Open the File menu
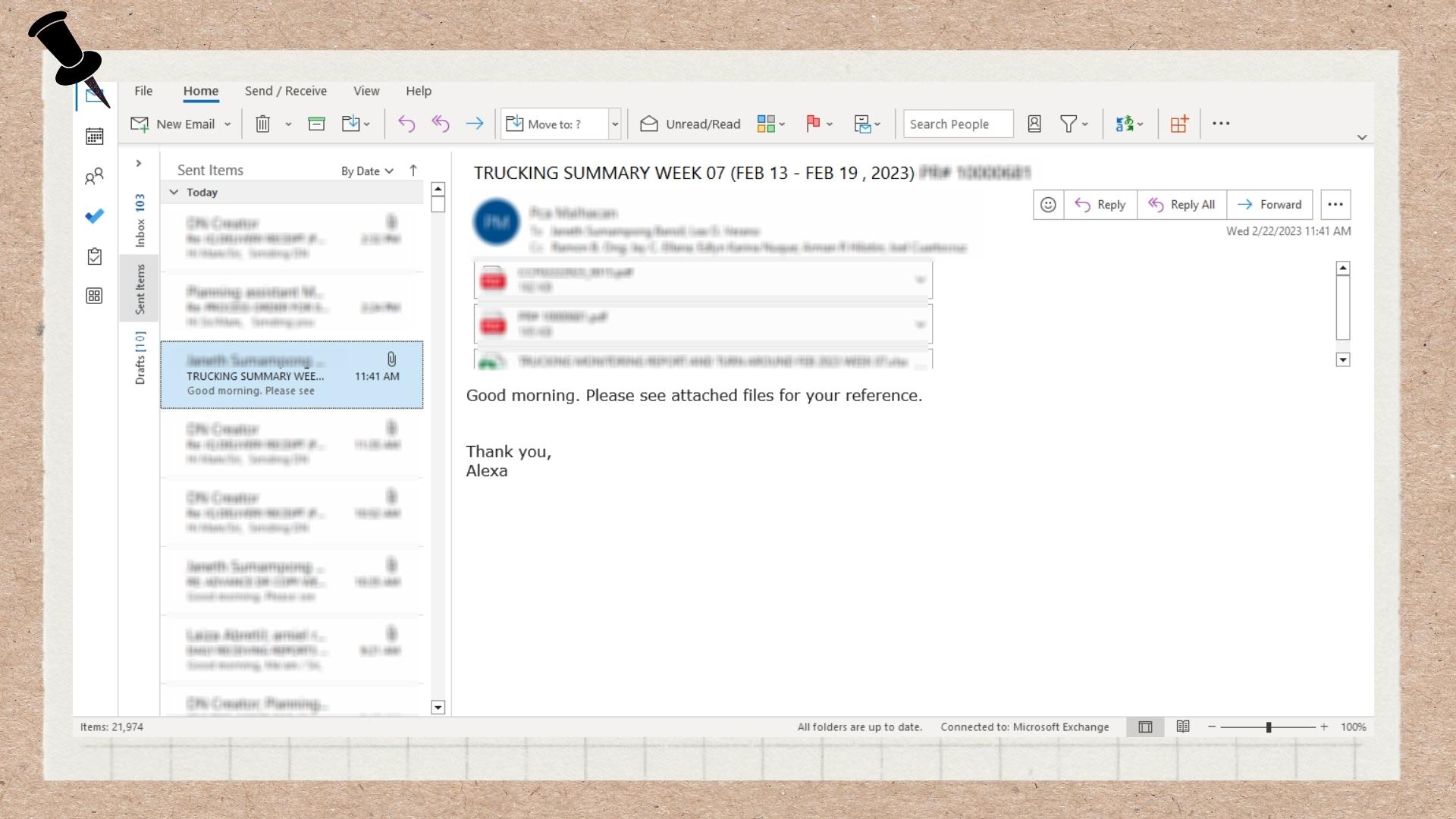 pyautogui.click(x=143, y=91)
